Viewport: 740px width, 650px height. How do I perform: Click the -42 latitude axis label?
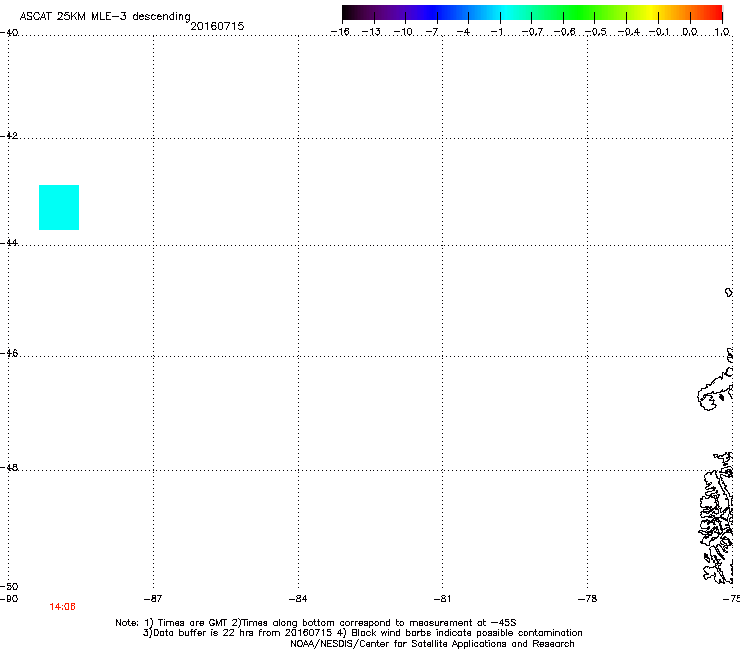(9, 135)
